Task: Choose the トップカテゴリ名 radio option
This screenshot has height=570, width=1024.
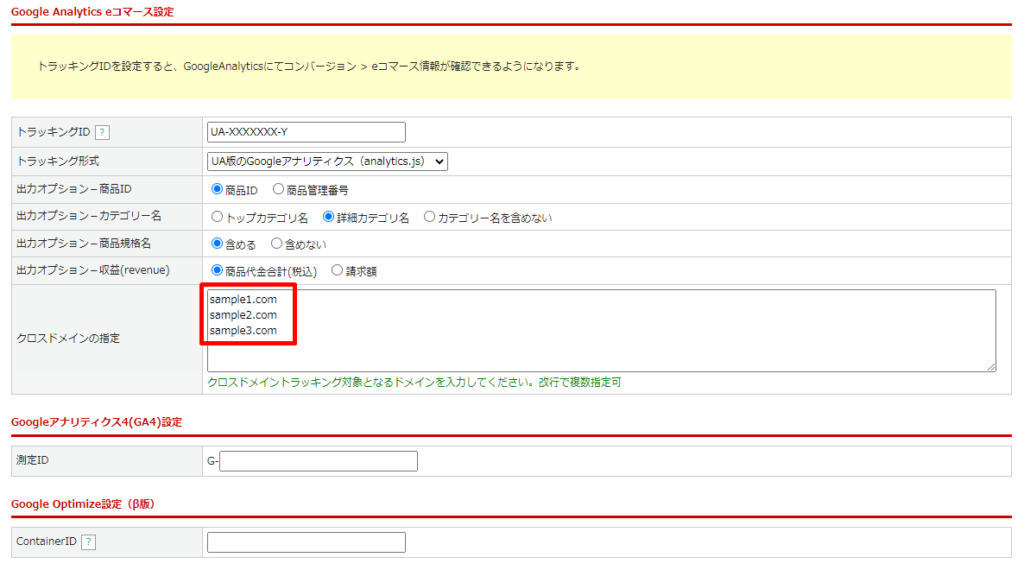Action: point(217,217)
